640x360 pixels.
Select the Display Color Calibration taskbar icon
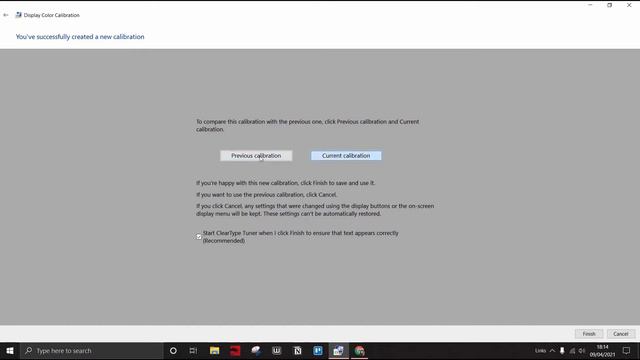tap(339, 351)
